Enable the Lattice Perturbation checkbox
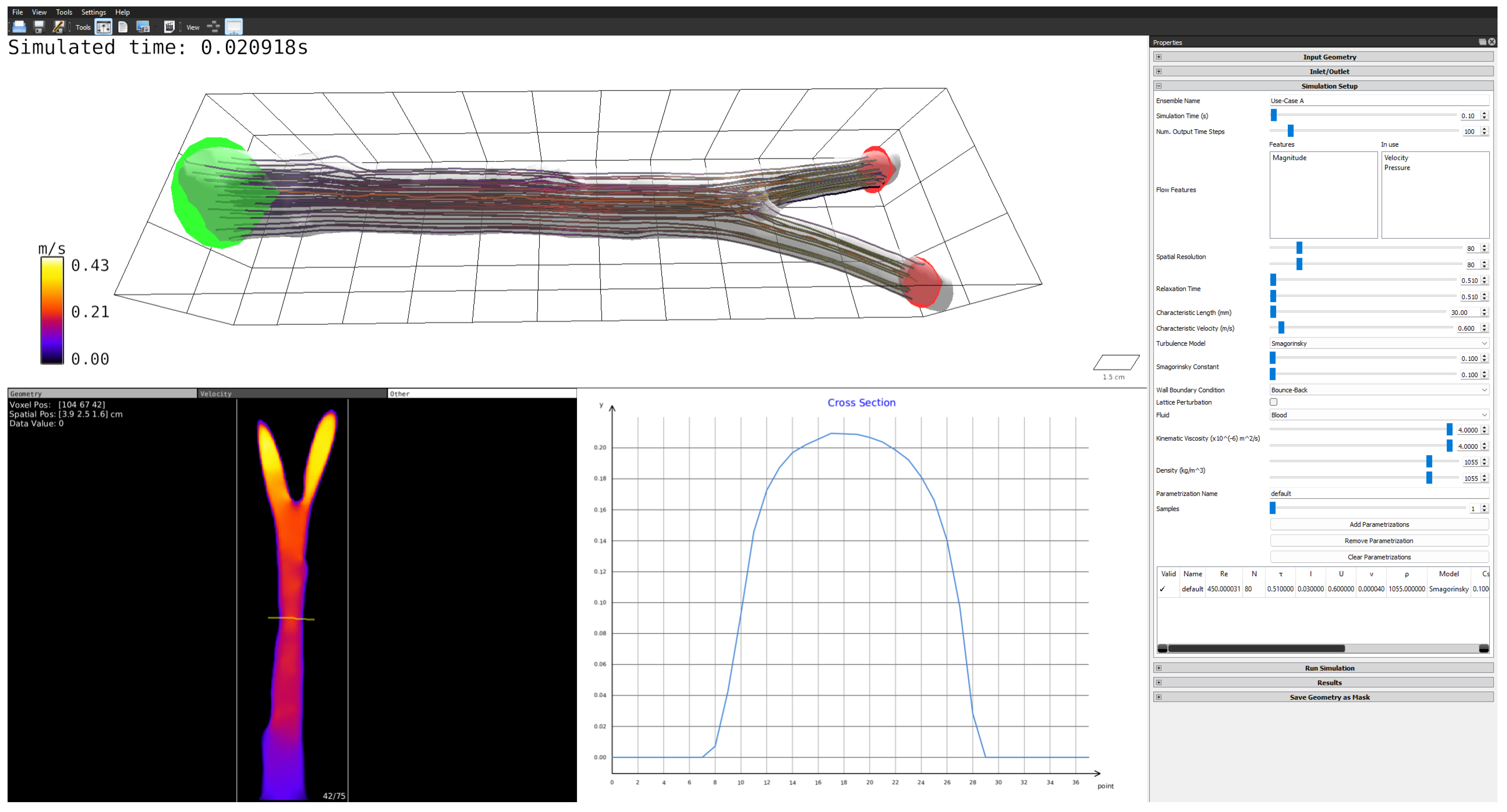The image size is (1507, 812). (1273, 403)
